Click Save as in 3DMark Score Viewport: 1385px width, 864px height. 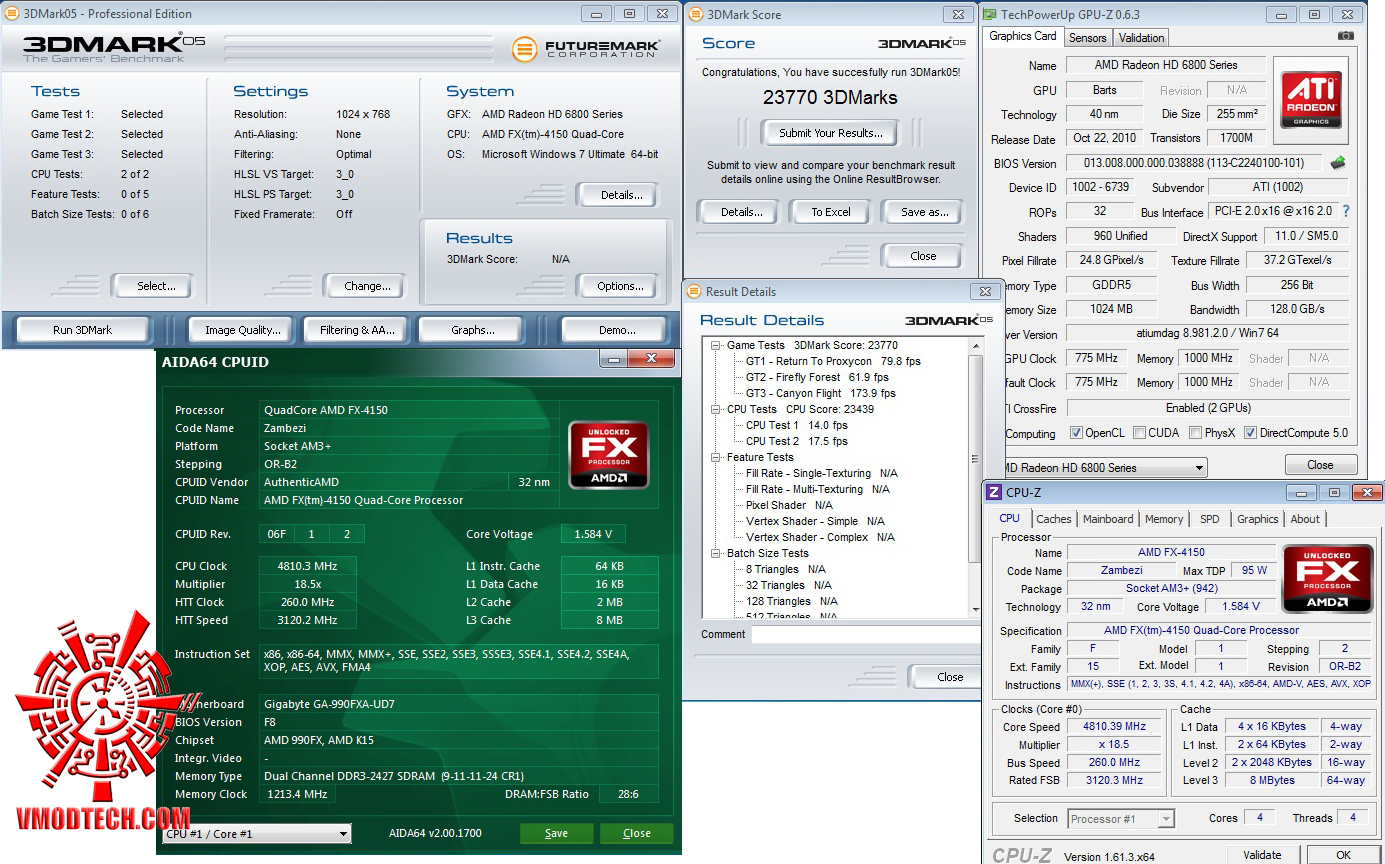924,212
